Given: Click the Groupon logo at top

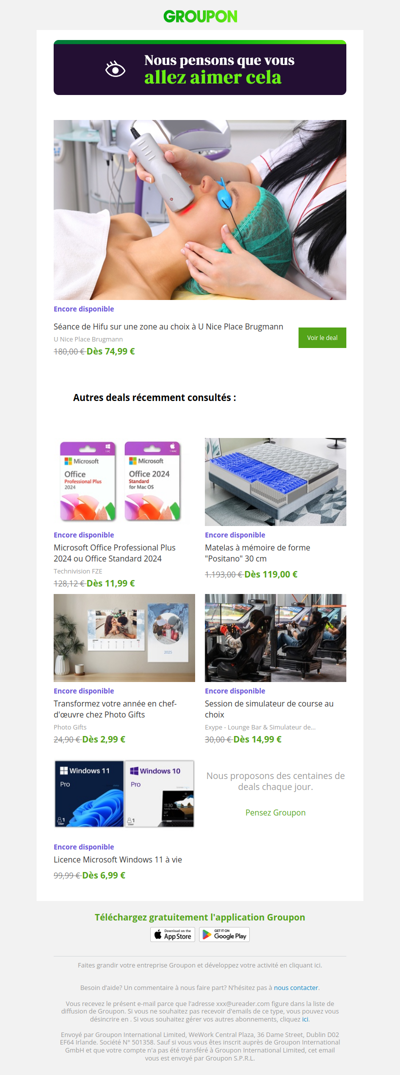Looking at the screenshot, I should [200, 17].
